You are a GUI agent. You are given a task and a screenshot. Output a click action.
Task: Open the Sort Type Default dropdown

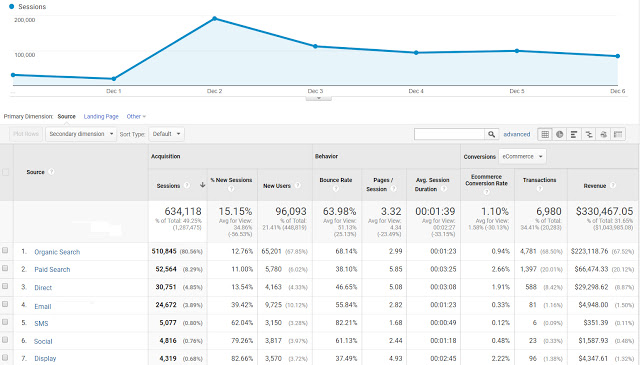pyautogui.click(x=167, y=134)
